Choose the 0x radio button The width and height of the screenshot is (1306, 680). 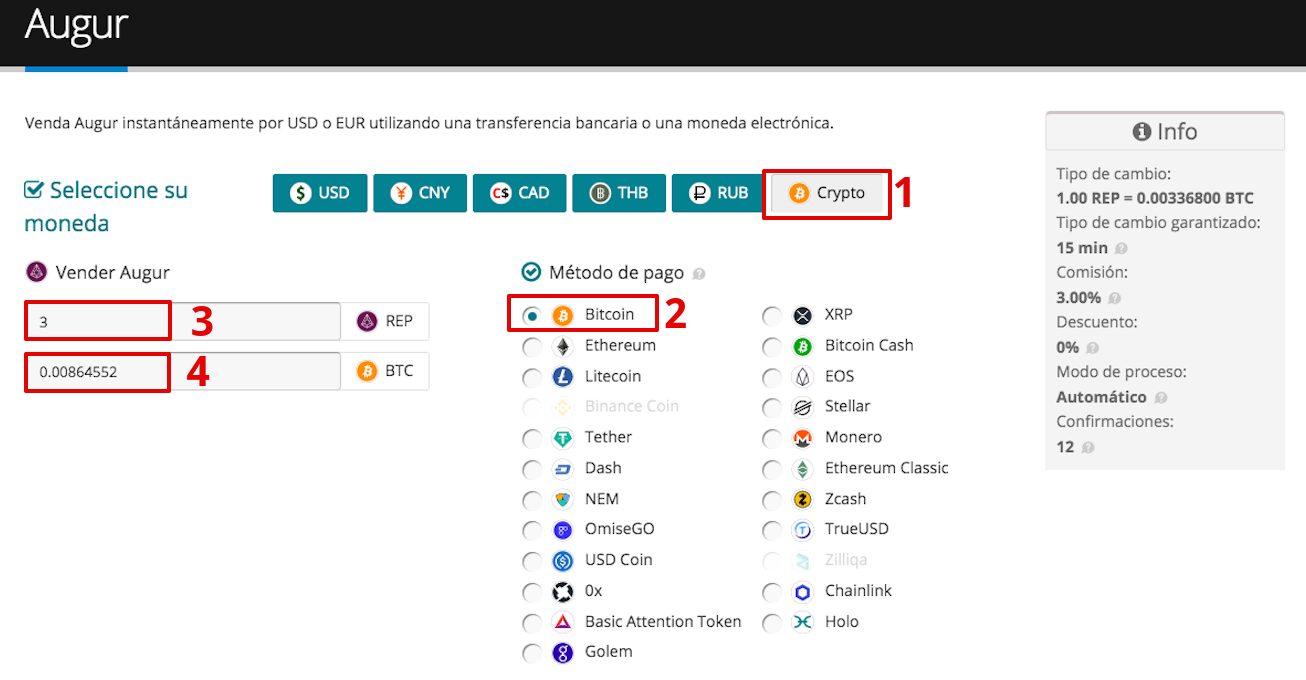click(532, 591)
